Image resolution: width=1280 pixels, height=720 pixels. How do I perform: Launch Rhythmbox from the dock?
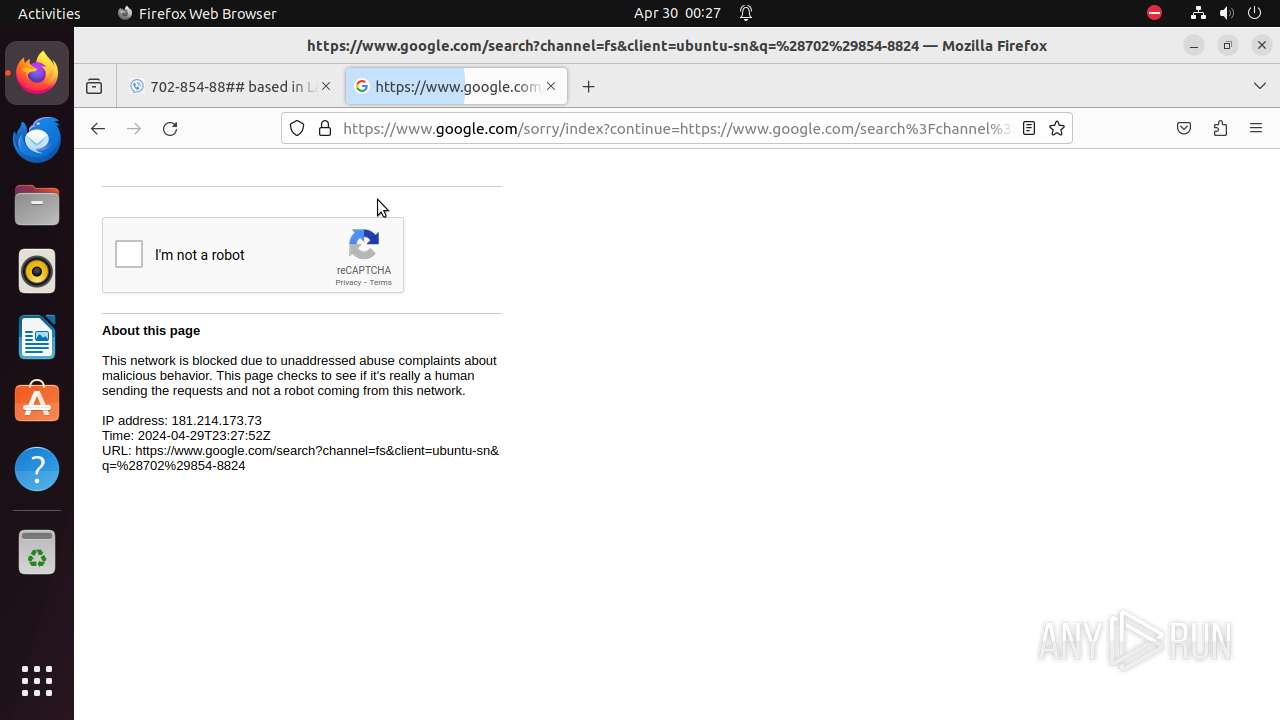(37, 271)
